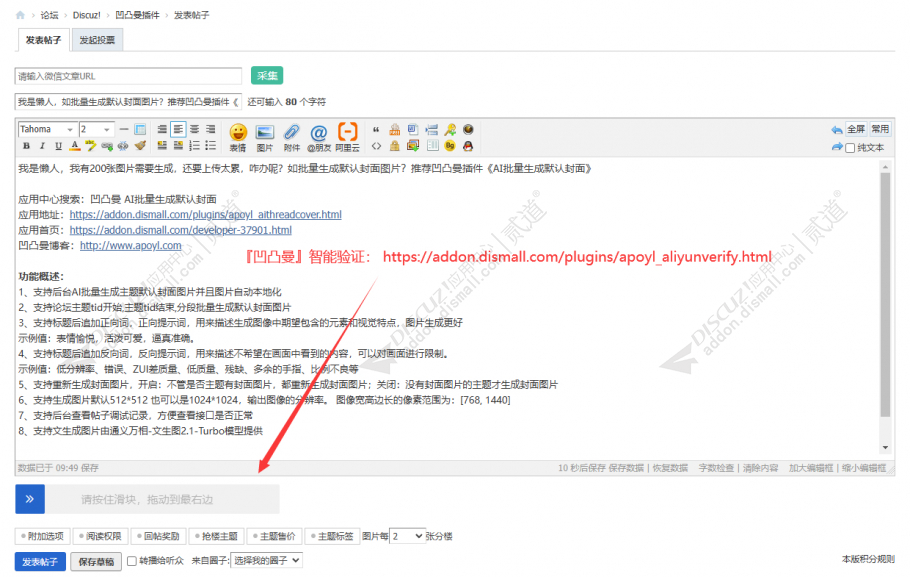Click the editor vertical scrollbar
This screenshot has height=577, width=910.
tap(885, 294)
